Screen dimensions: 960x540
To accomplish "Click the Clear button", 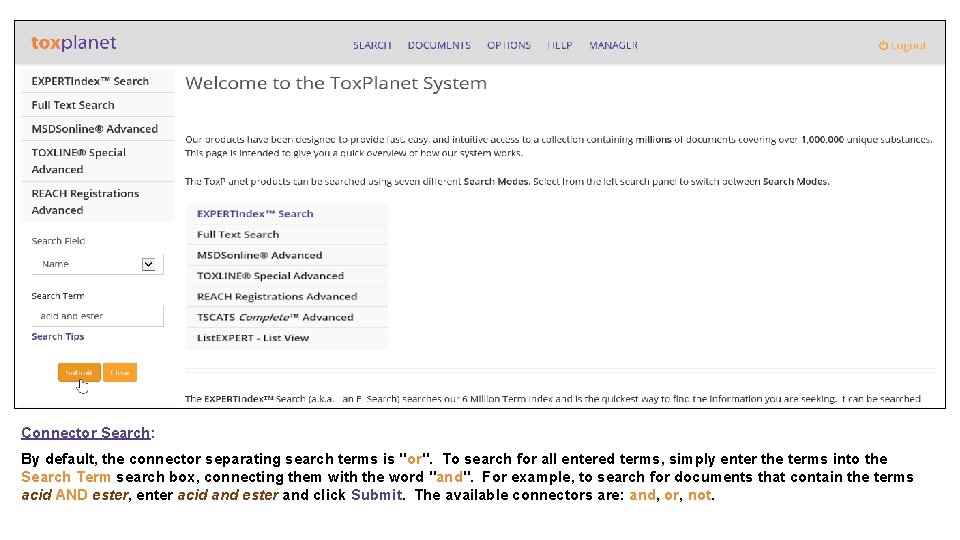I will [x=120, y=372].
